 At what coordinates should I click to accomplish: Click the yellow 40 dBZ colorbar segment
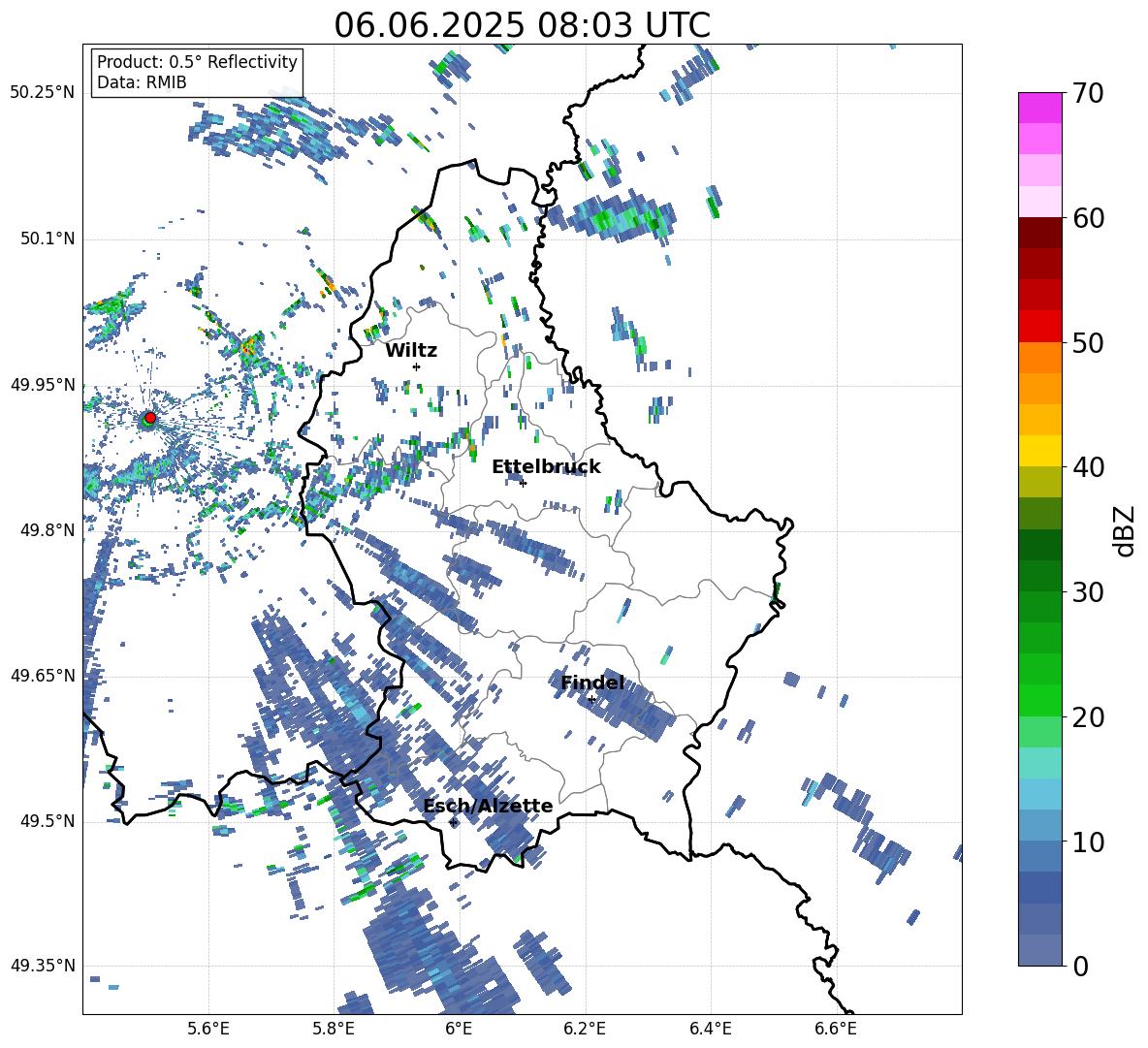pyautogui.click(x=1039, y=451)
